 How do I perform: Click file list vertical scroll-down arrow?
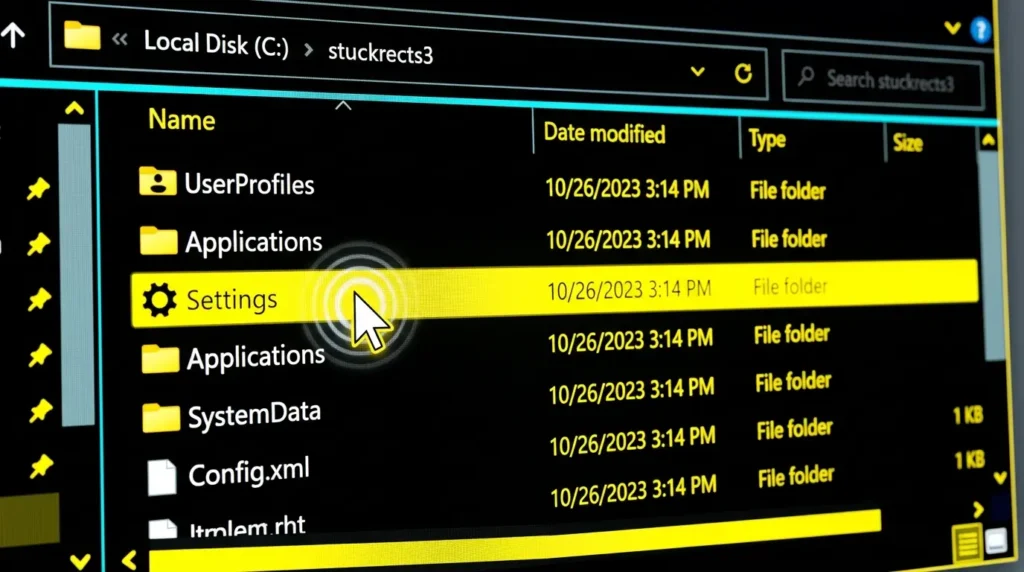point(1000,479)
